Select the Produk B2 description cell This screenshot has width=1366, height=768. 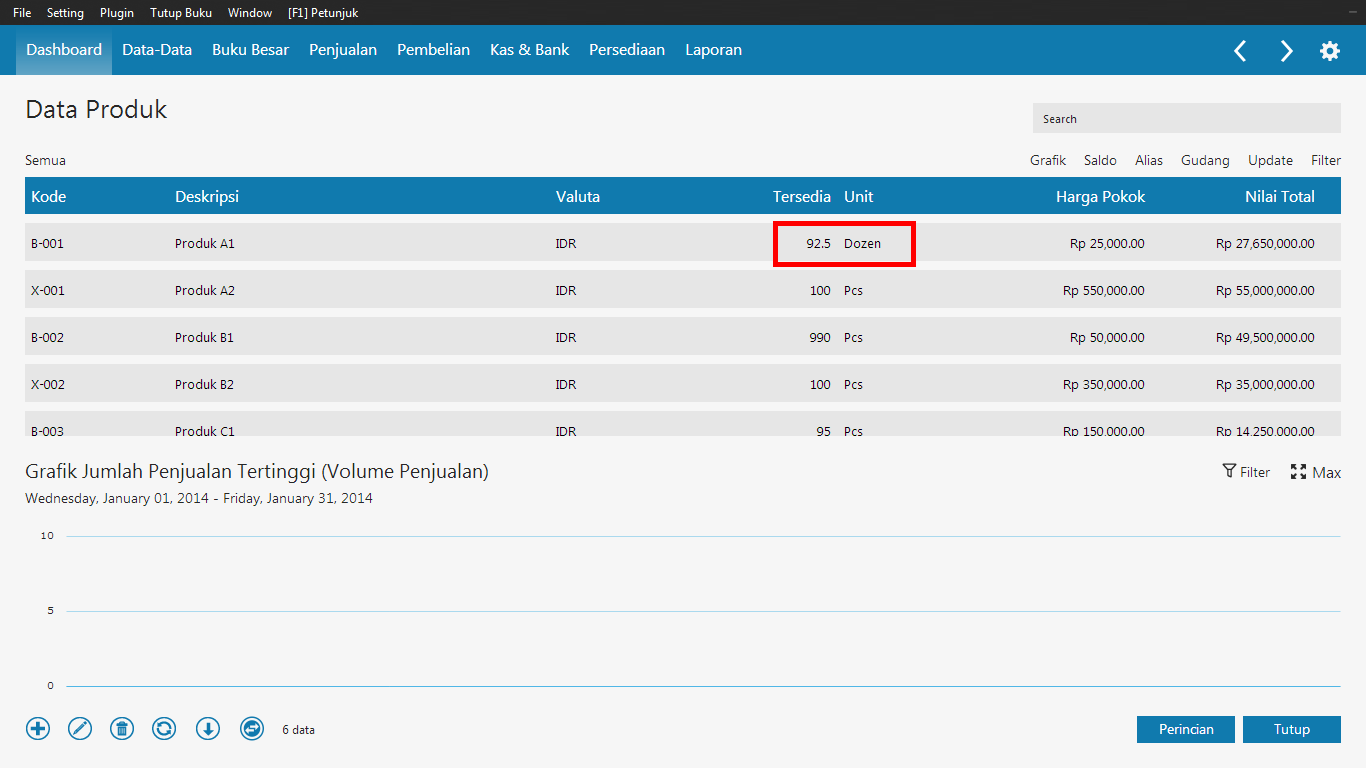(x=204, y=384)
